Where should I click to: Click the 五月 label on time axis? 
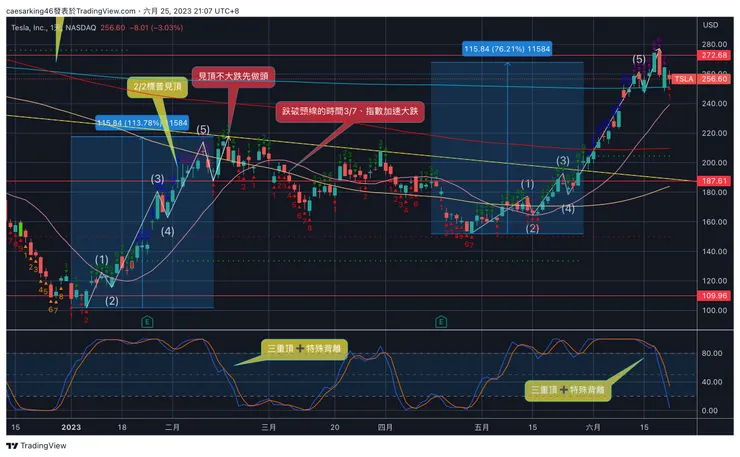click(x=481, y=427)
